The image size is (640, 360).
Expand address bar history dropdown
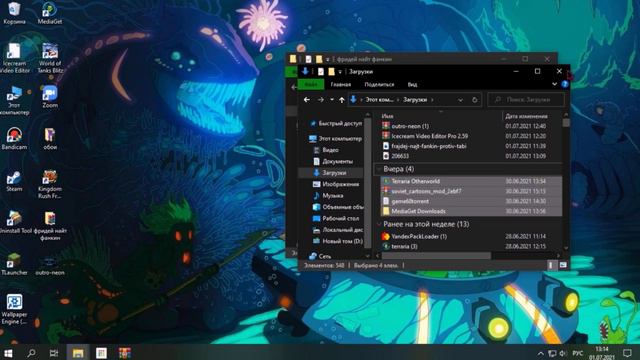(460, 100)
